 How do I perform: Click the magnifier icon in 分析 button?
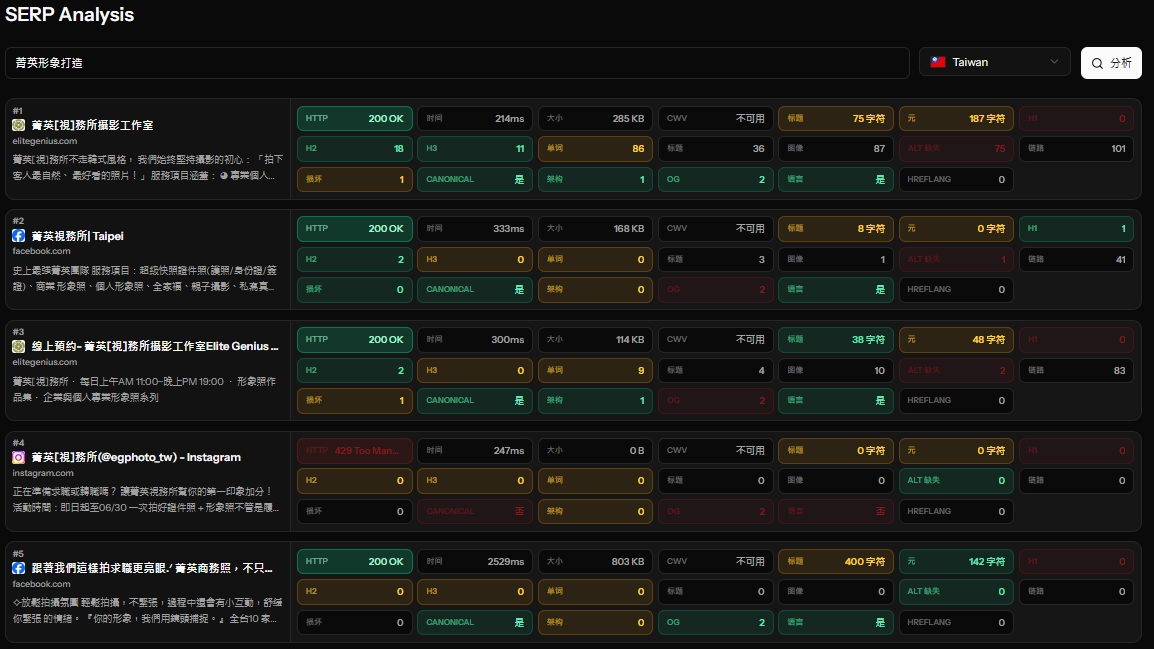click(x=1097, y=63)
